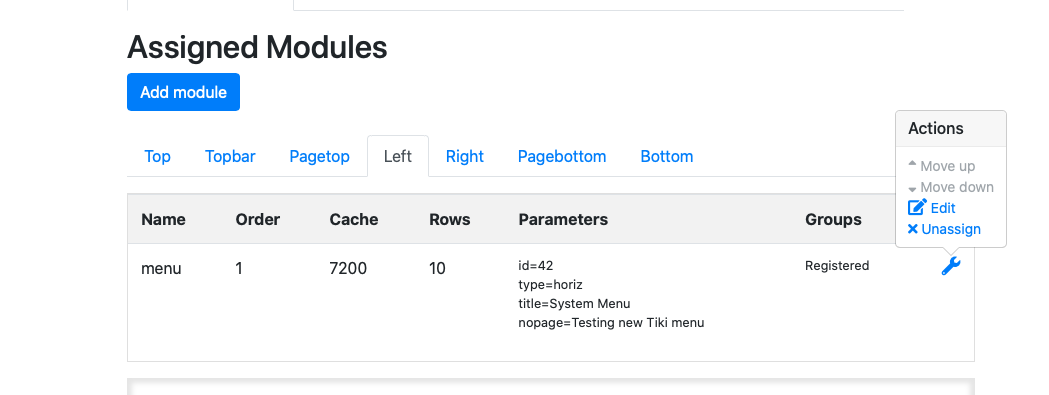
Task: Click the Move up caret icon
Action: [913, 163]
